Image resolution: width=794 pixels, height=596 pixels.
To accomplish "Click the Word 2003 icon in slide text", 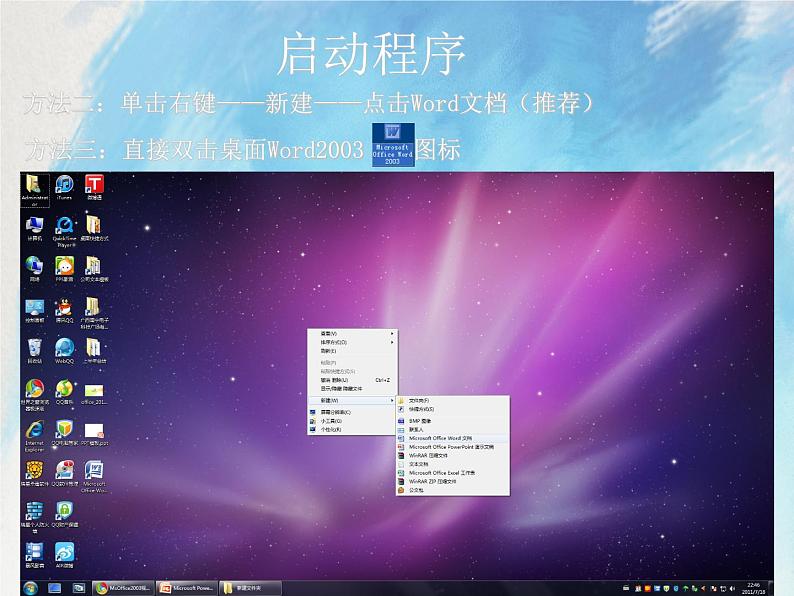I will (393, 145).
